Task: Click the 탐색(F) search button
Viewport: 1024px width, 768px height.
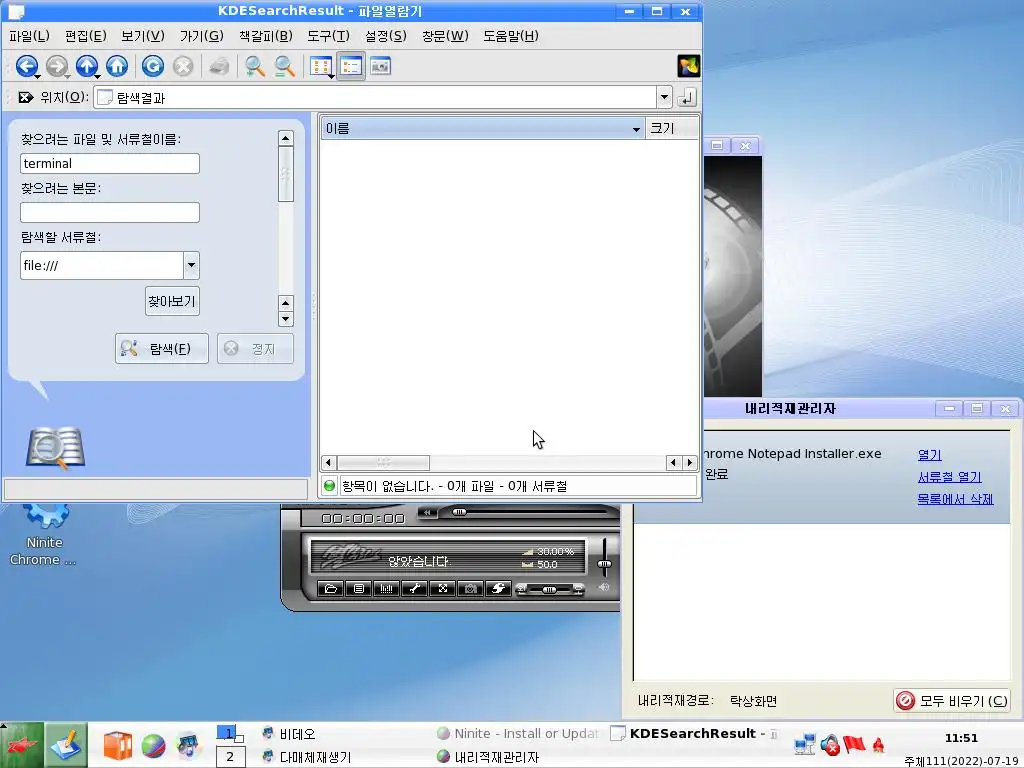Action: point(162,349)
